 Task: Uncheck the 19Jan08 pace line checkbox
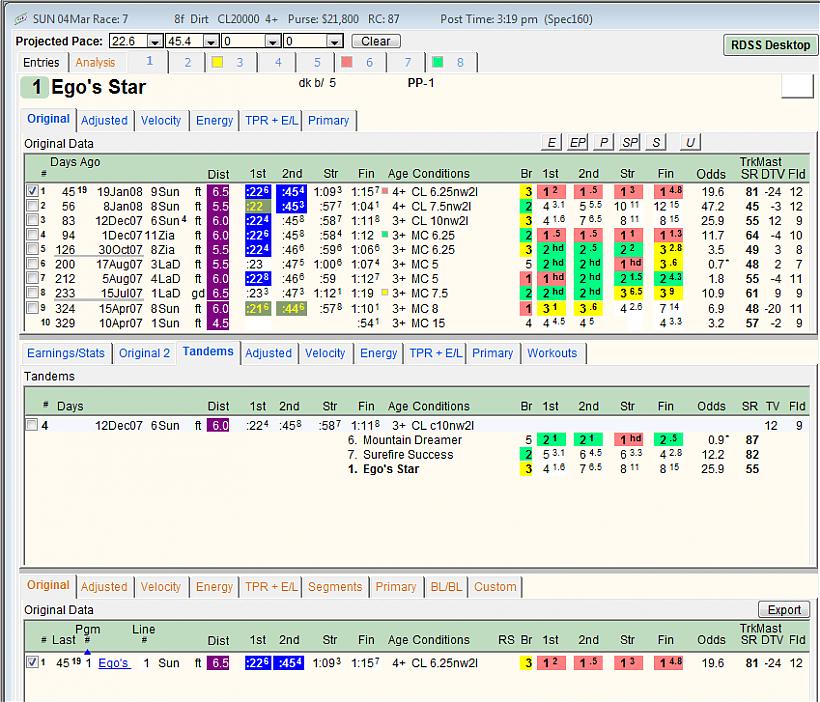coord(32,191)
